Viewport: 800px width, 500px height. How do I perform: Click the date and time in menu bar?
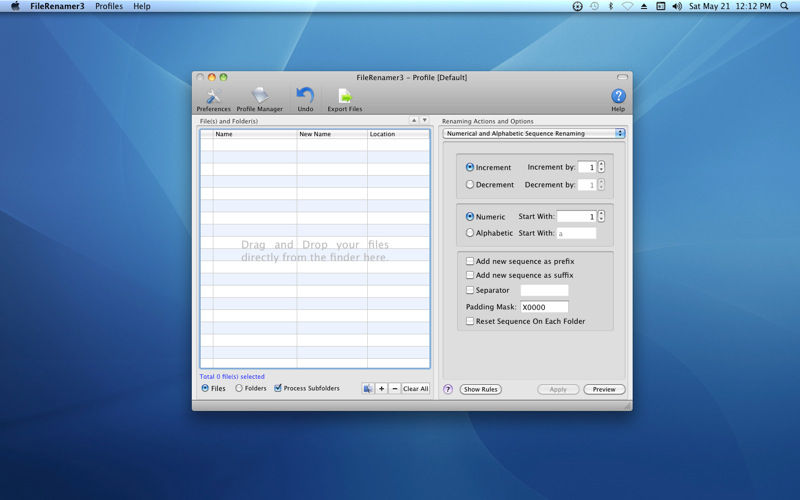point(730,6)
